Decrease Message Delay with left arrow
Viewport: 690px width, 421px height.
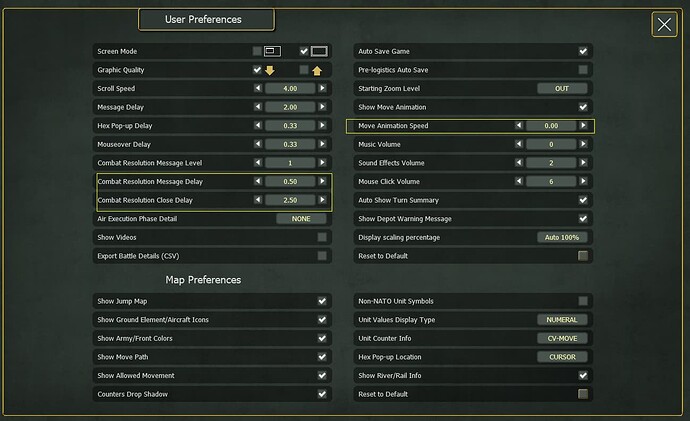pos(258,107)
